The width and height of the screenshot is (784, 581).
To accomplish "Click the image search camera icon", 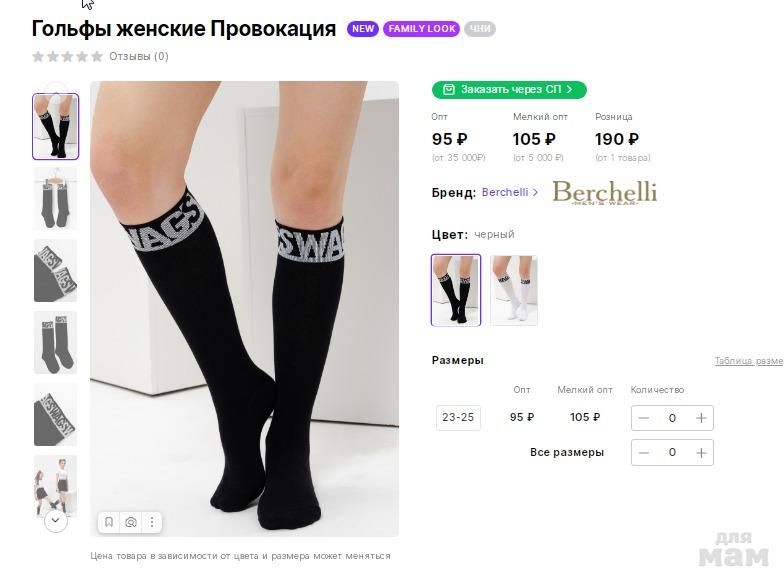I will 131,522.
